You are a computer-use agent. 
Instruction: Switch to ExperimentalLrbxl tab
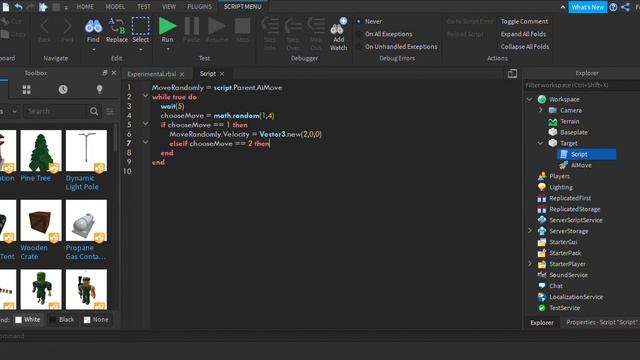click(x=151, y=74)
